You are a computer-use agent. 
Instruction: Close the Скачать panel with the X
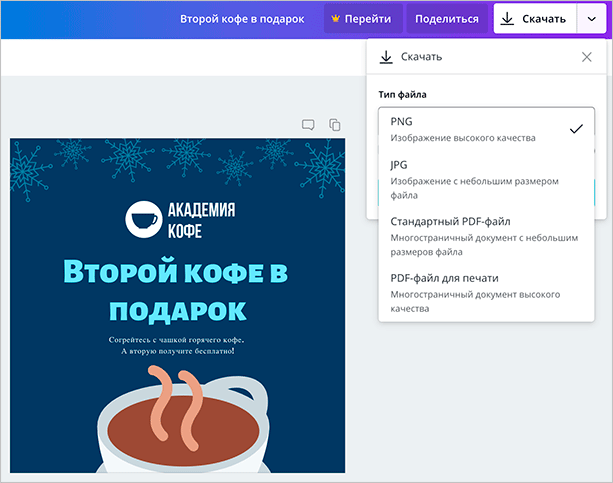[x=587, y=57]
